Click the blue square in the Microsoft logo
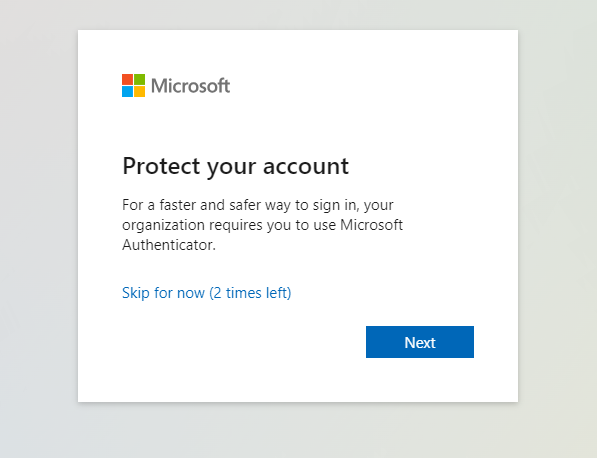This screenshot has height=458, width=597. (x=127, y=91)
